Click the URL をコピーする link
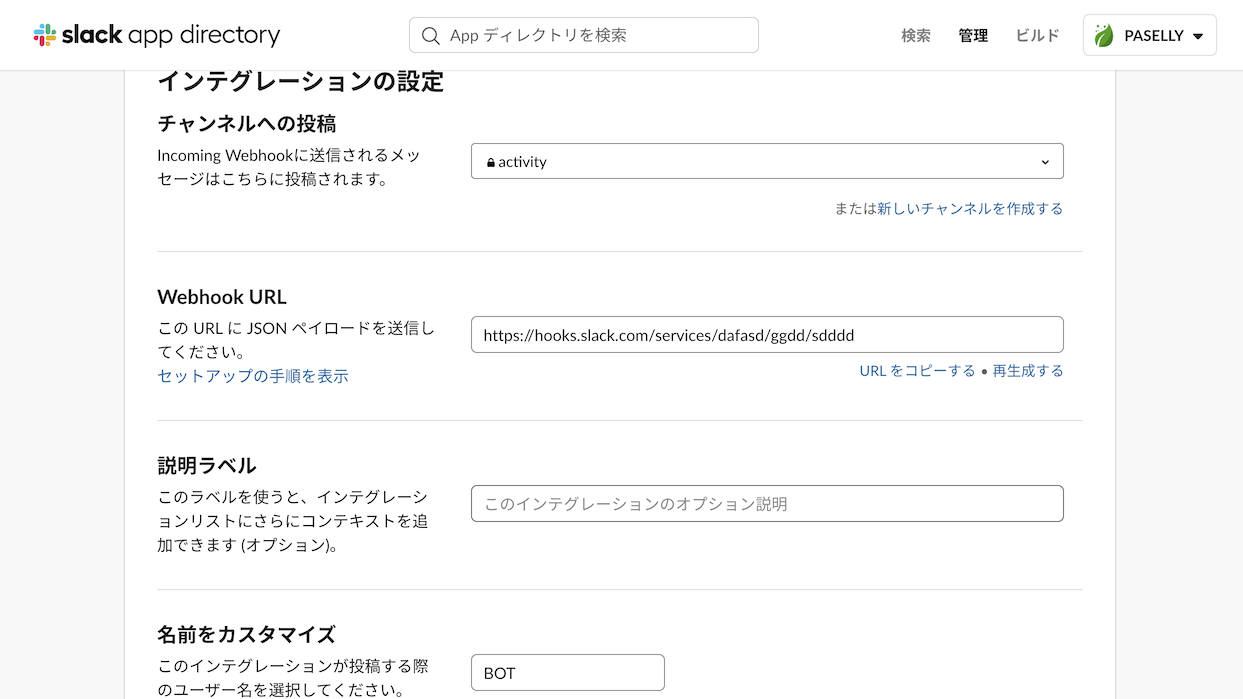1243x699 pixels. click(917, 370)
